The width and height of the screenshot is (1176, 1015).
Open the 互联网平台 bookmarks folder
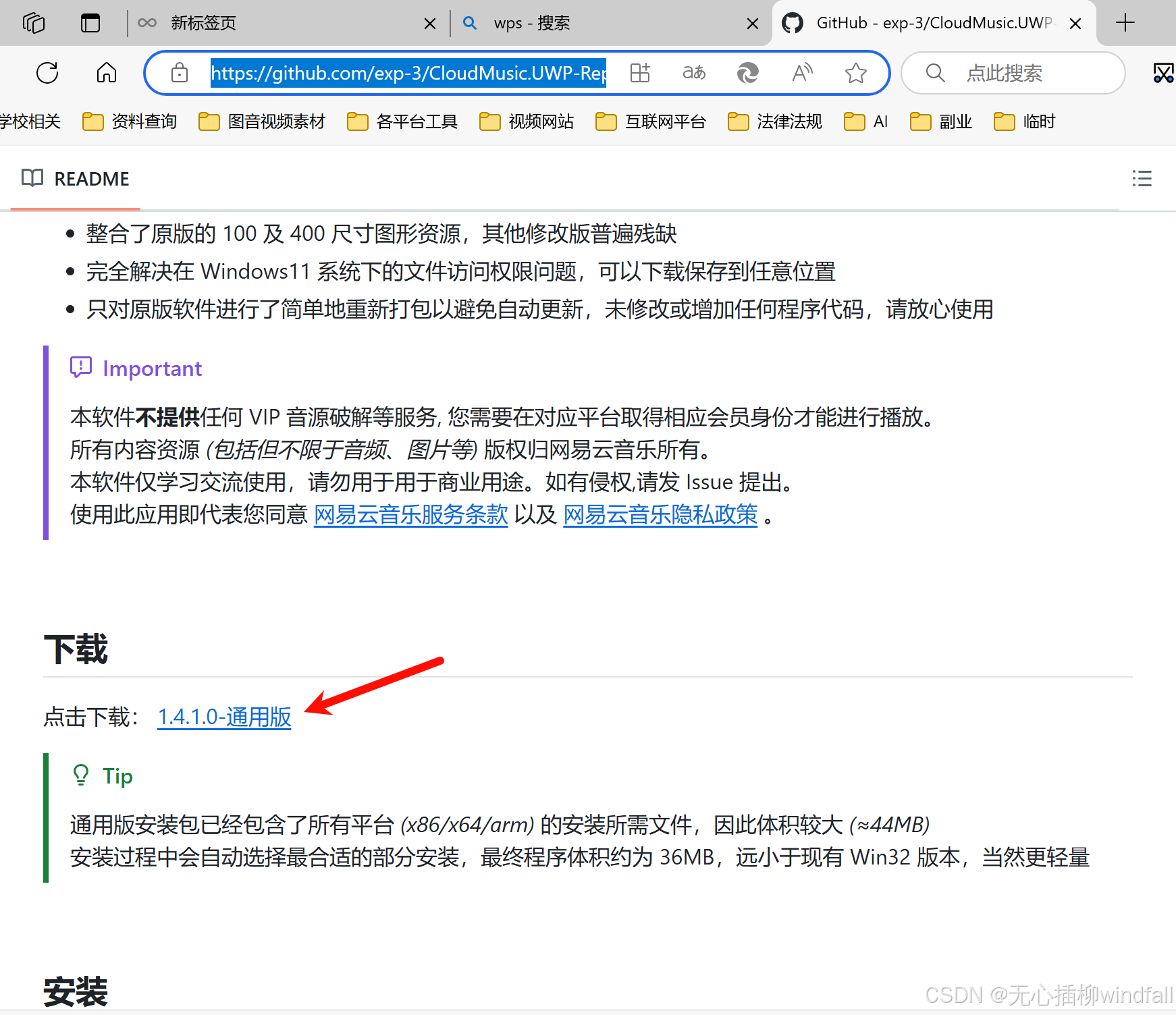(651, 121)
